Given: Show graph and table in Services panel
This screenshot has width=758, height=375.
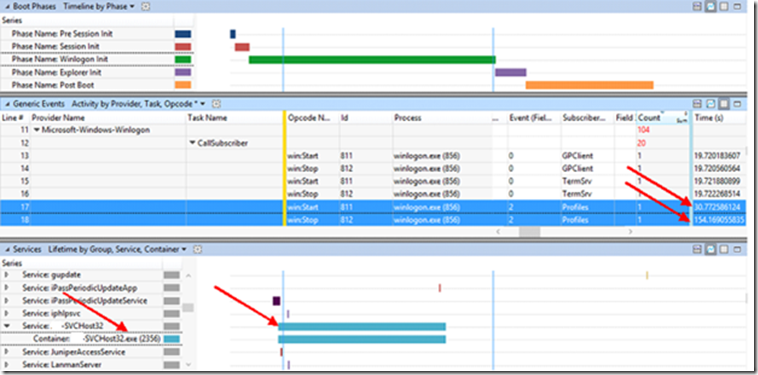Looking at the screenshot, I should pyautogui.click(x=697, y=249).
